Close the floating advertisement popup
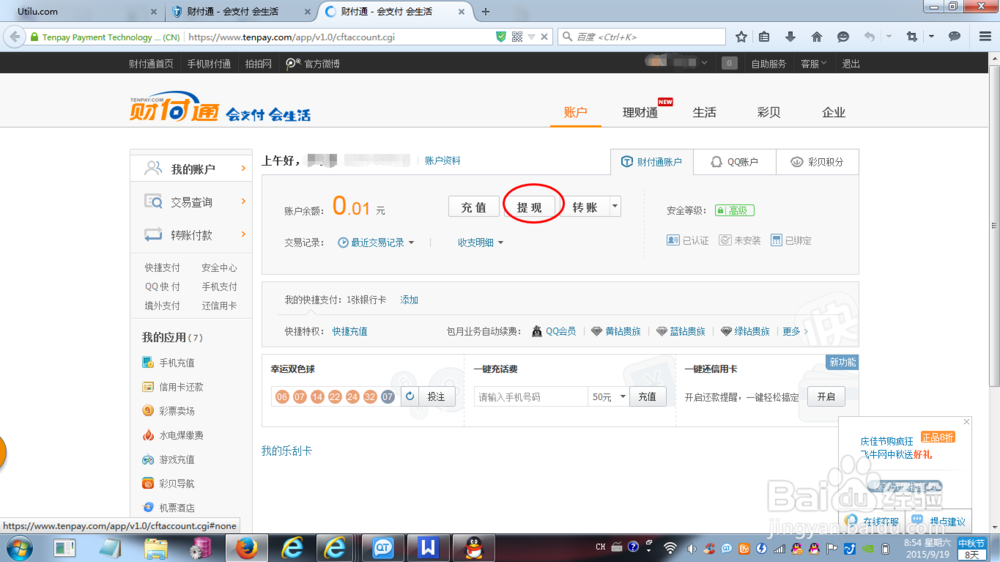 click(x=966, y=422)
